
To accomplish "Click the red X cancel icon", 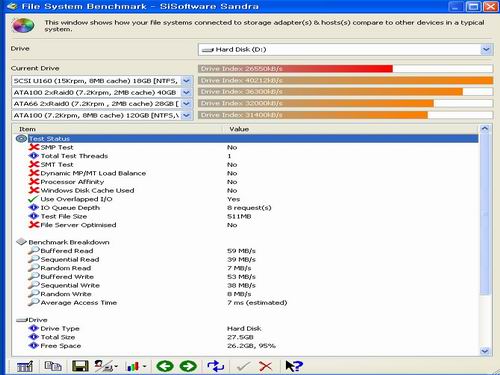I will (x=266, y=366).
